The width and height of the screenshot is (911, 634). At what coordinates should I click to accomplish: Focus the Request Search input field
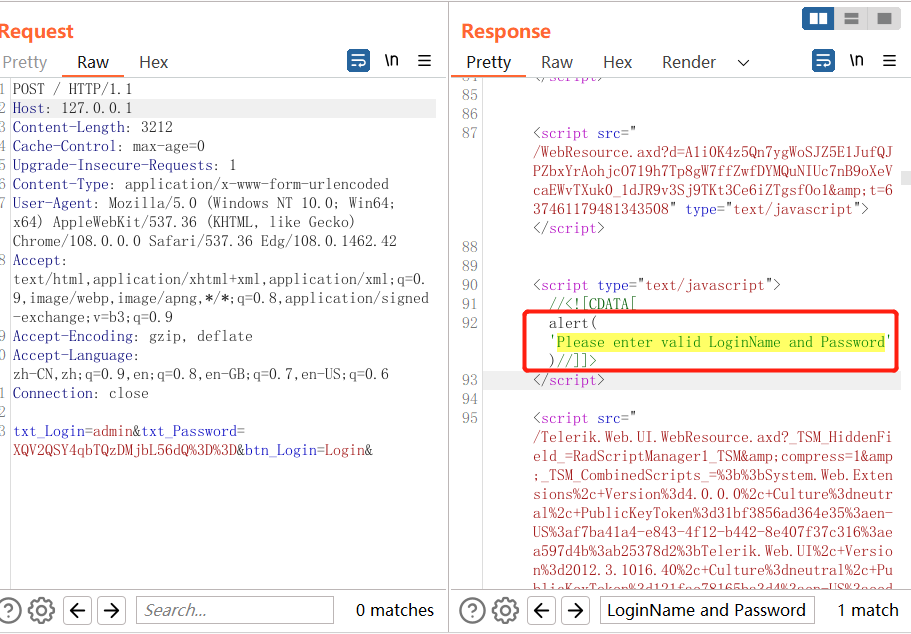tap(235, 610)
